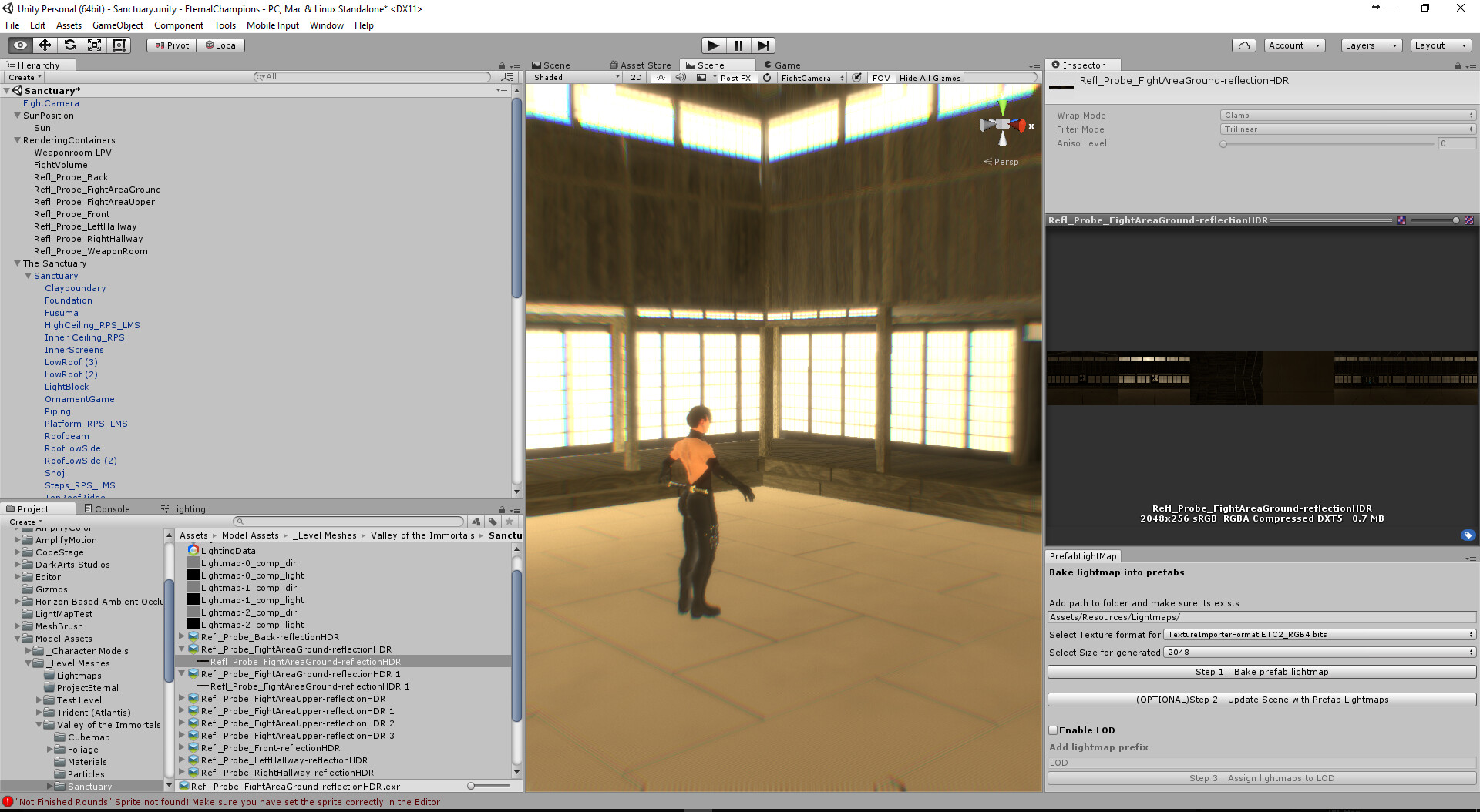Toggle scene view lighting sun icon

pos(661,77)
